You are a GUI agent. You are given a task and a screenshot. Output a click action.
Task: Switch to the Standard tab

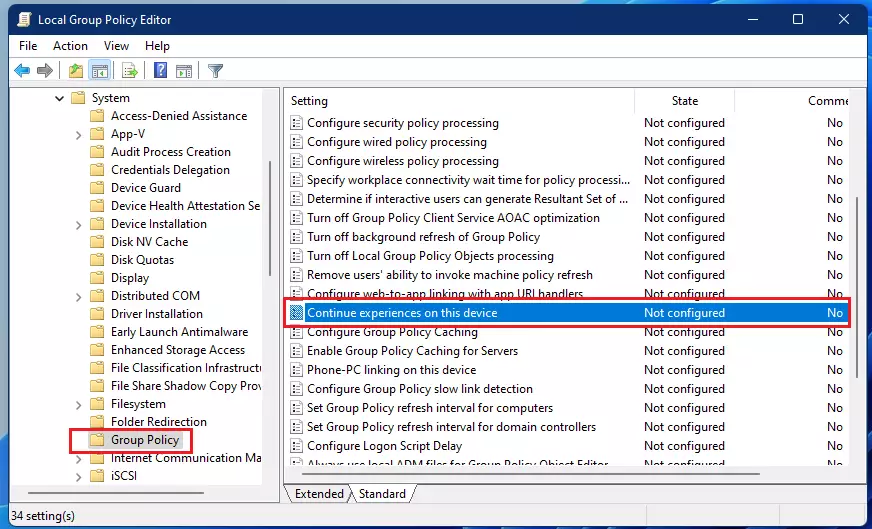tap(383, 494)
